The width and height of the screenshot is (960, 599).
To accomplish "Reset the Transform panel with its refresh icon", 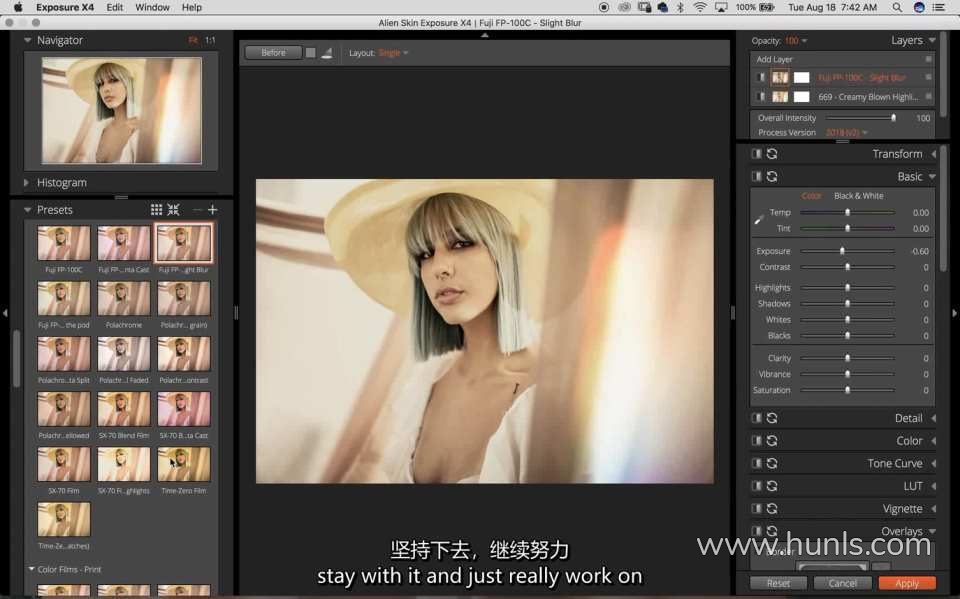I will pyautogui.click(x=771, y=154).
